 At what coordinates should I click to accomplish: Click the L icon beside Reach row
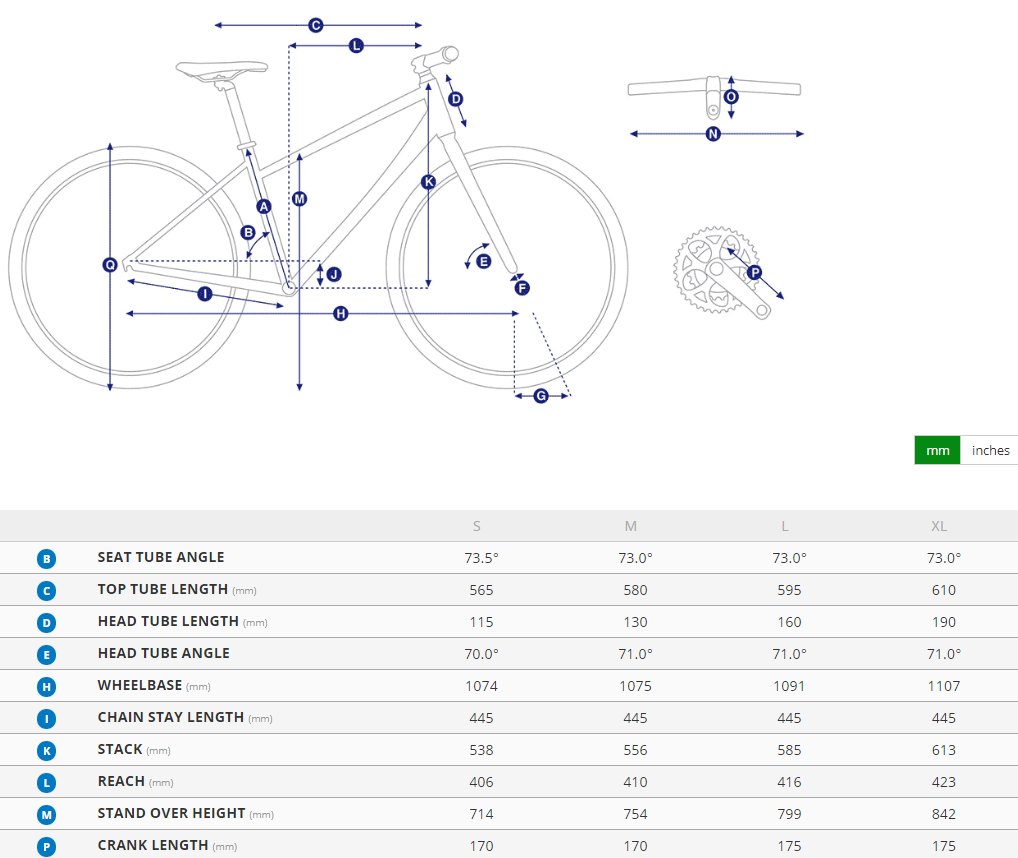click(x=46, y=783)
